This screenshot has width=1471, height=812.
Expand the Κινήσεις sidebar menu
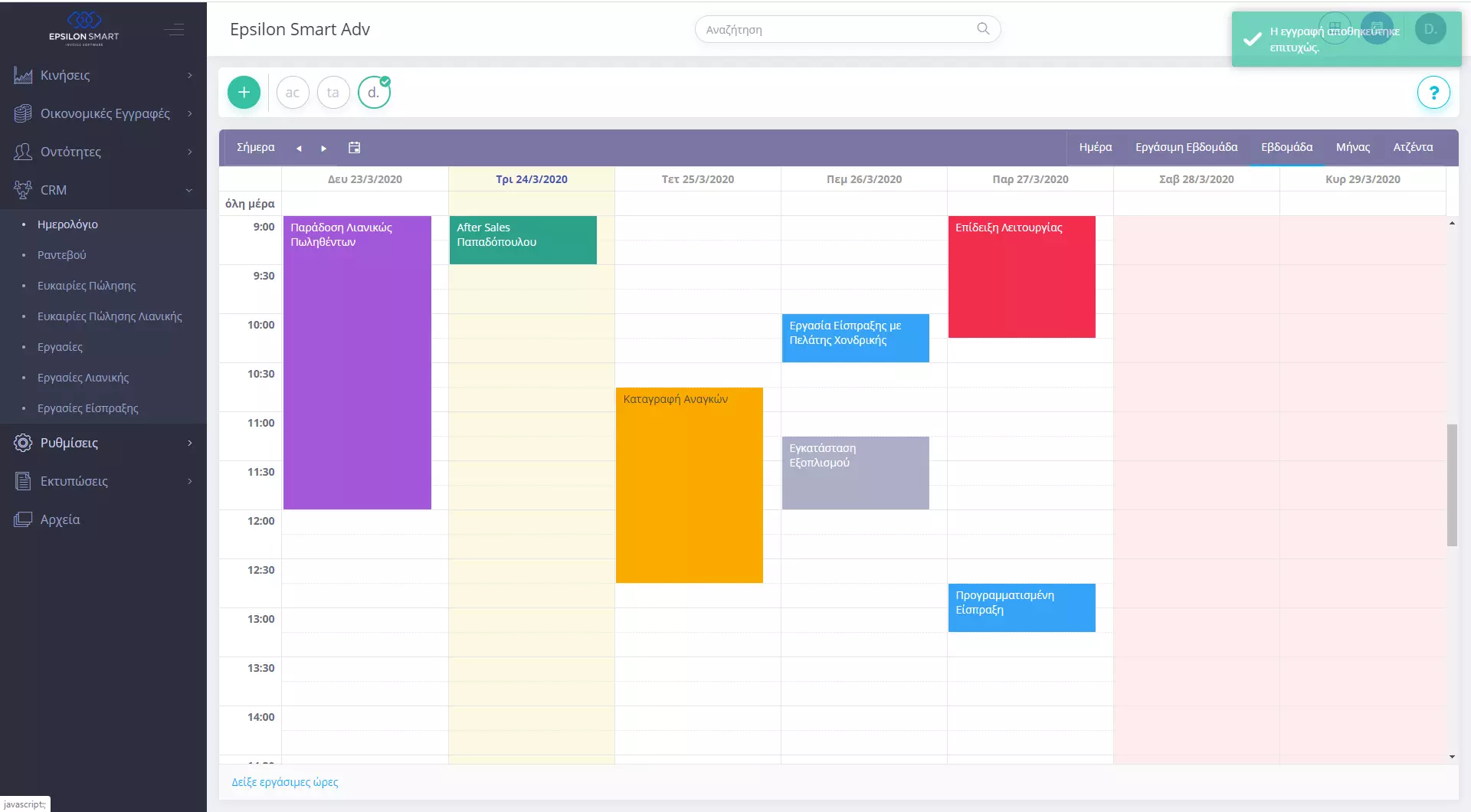tap(103, 75)
